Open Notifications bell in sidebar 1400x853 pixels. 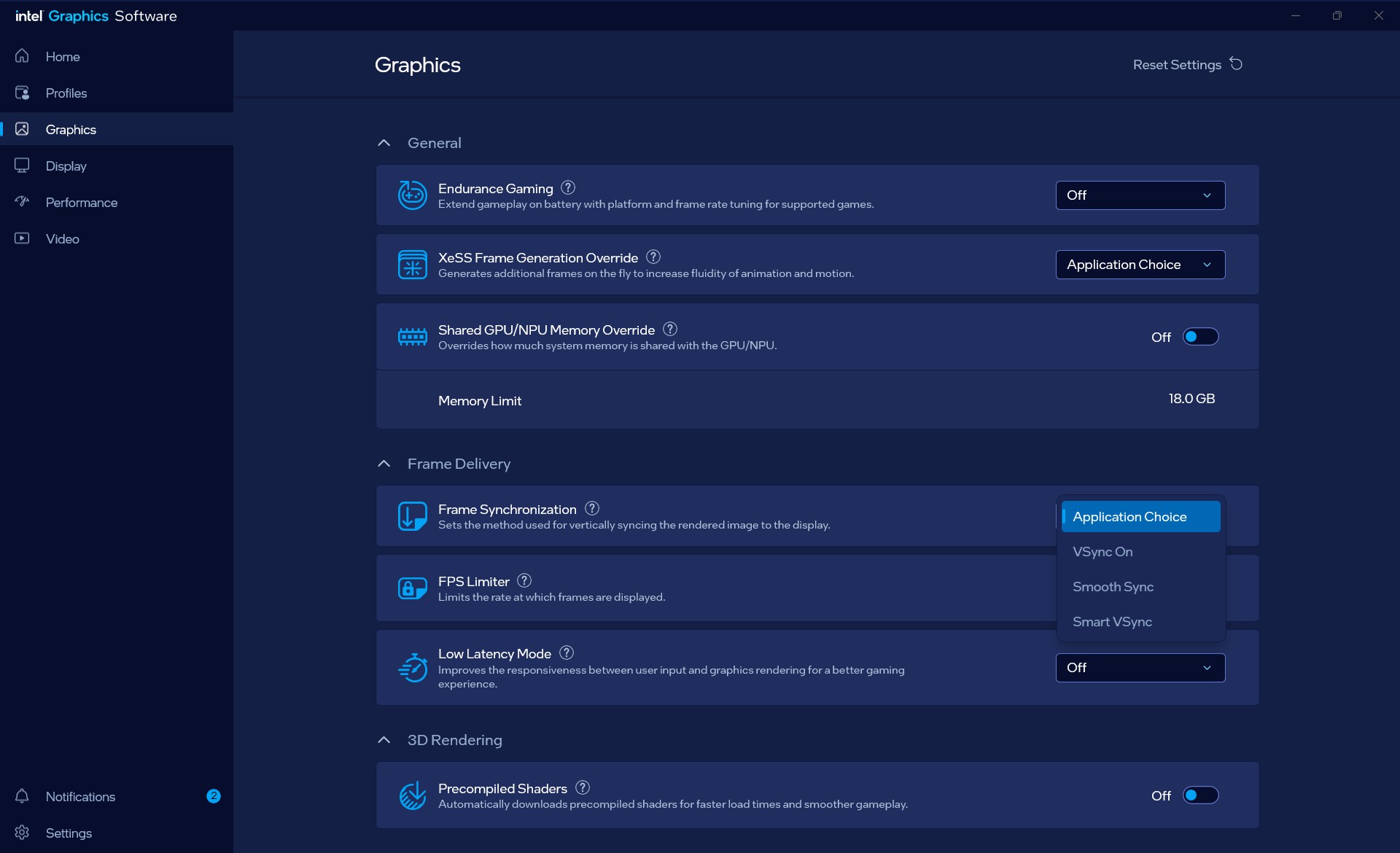[x=22, y=796]
